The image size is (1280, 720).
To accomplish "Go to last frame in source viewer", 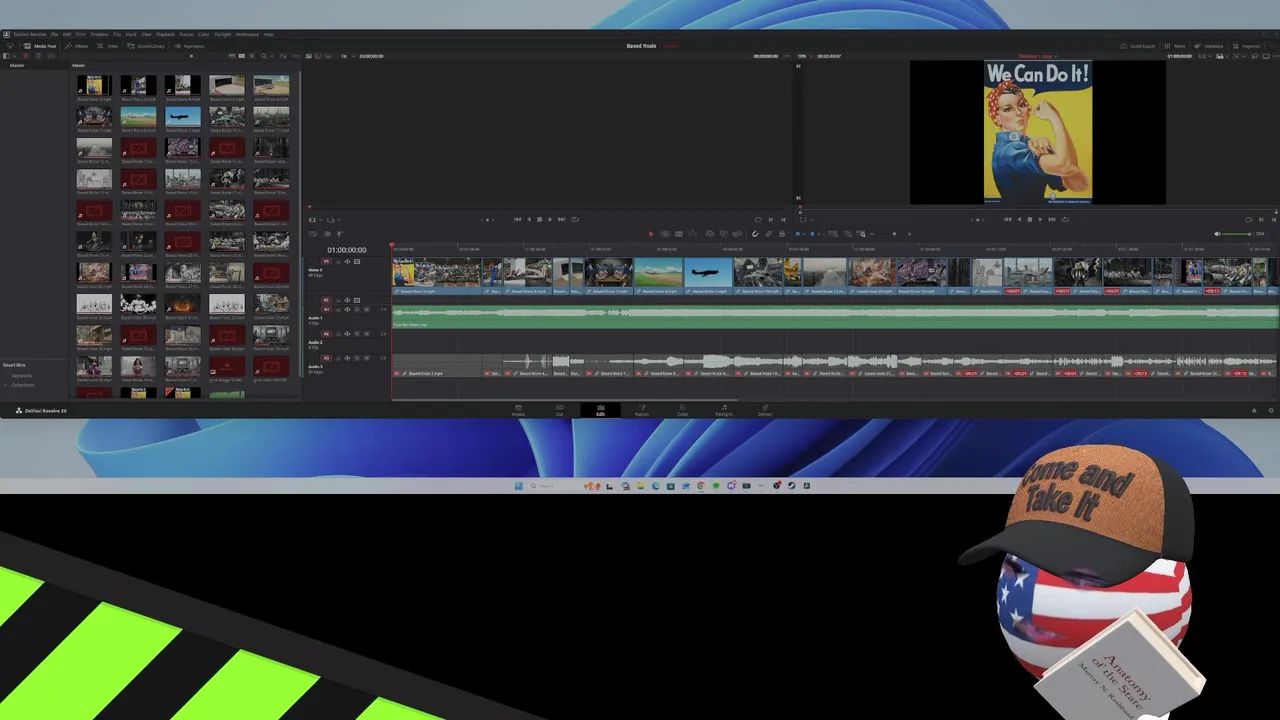I will (562, 219).
